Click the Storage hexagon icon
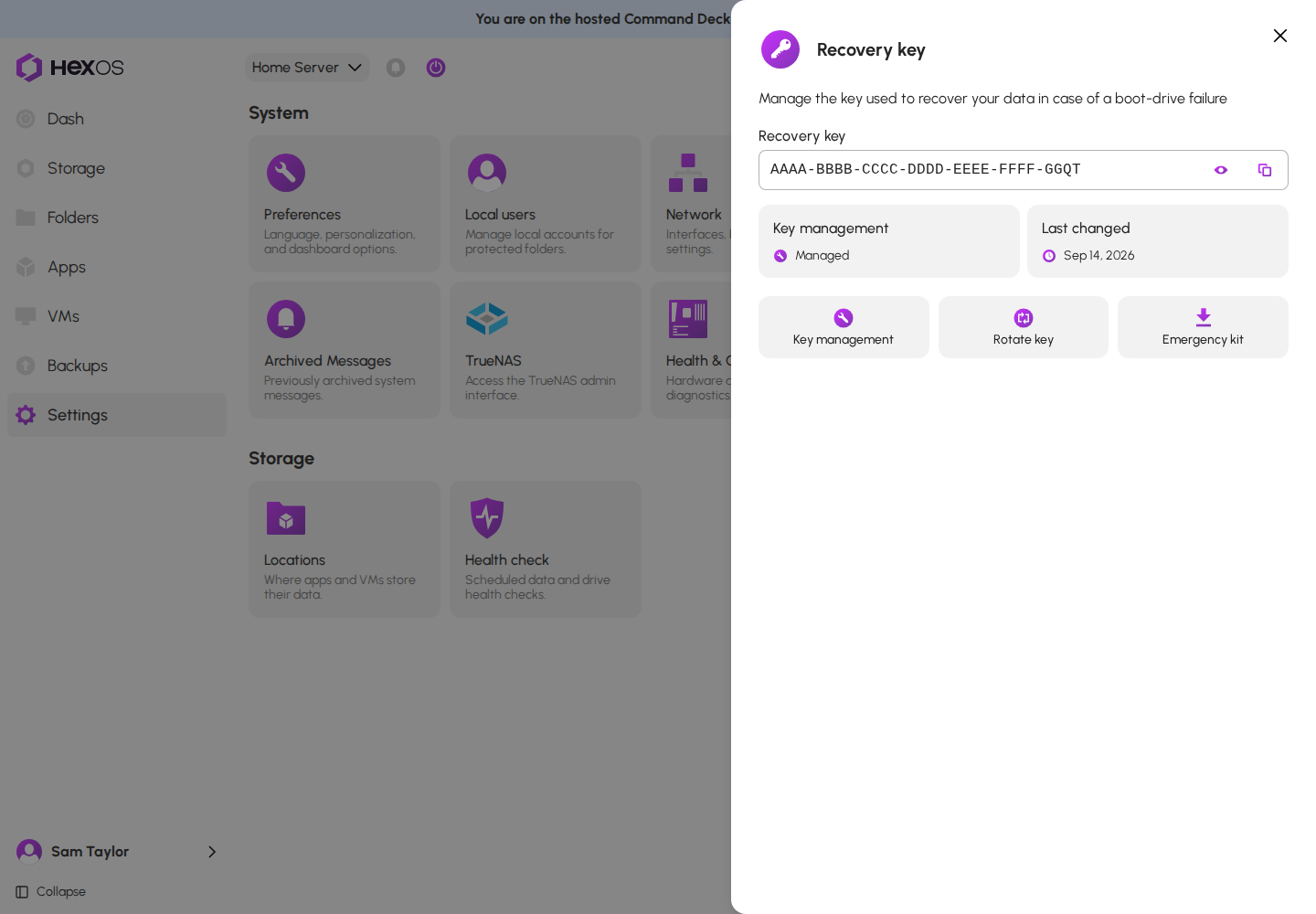 pos(26,168)
